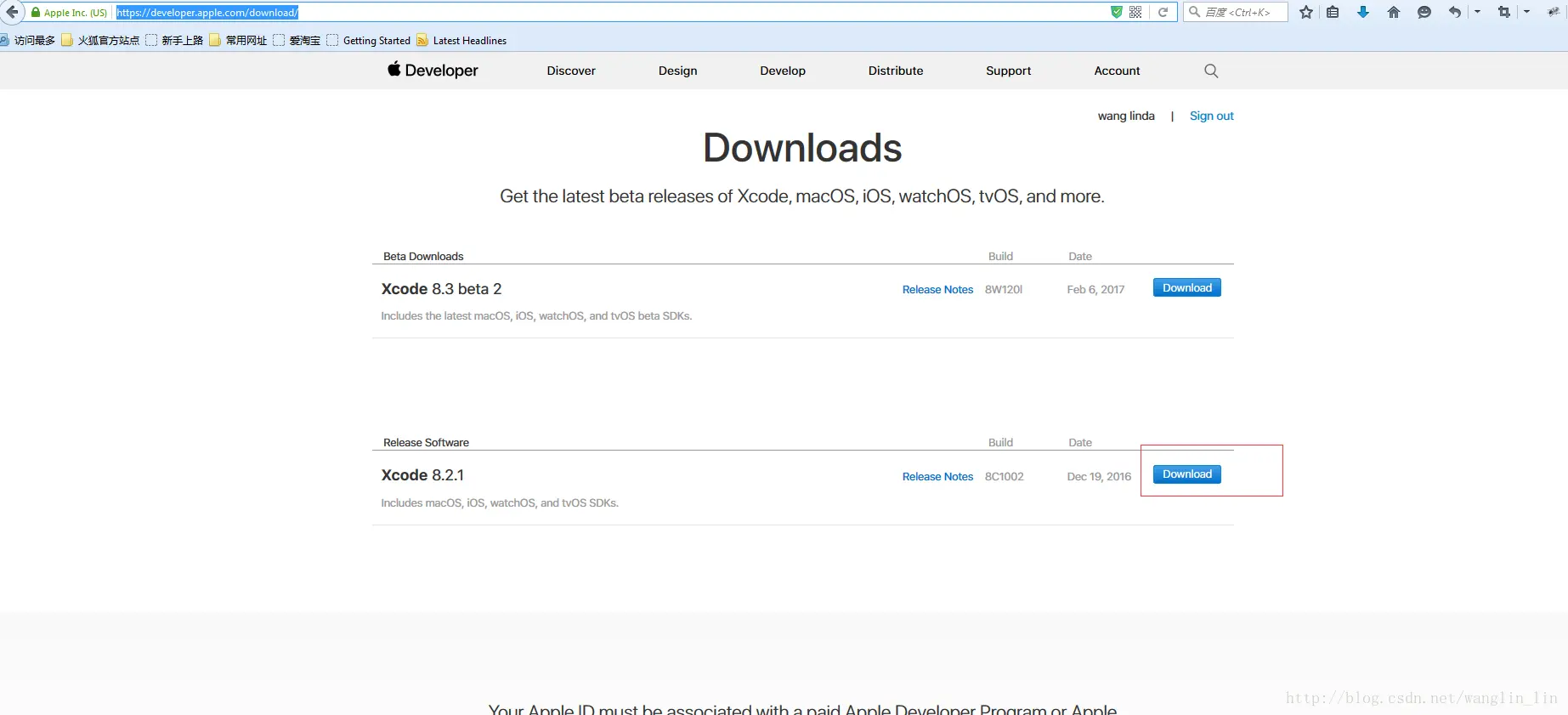Click the Apple Inc. (US) secure lock icon
The image size is (1568, 715).
pyautogui.click(x=36, y=13)
